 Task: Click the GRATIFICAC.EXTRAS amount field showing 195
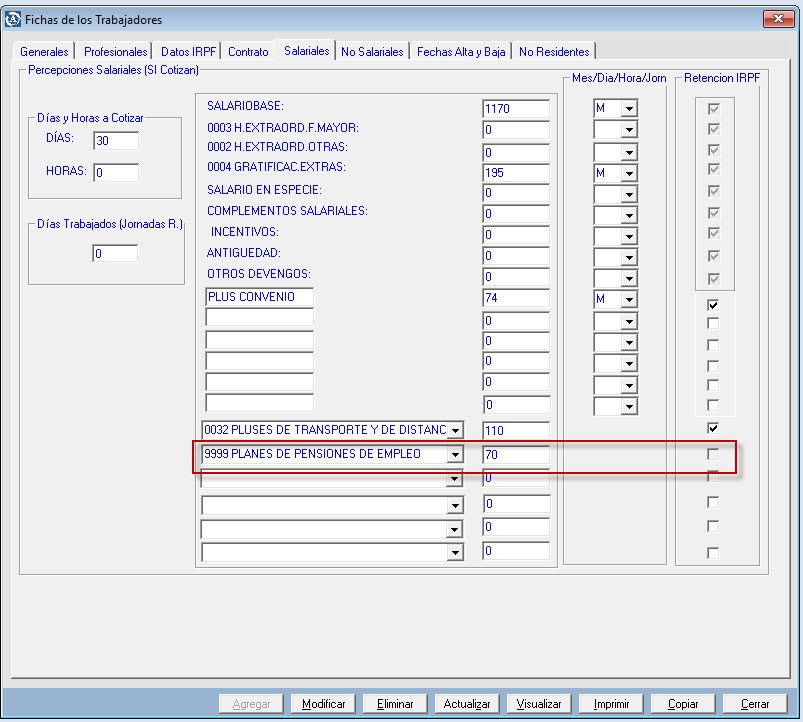click(516, 173)
